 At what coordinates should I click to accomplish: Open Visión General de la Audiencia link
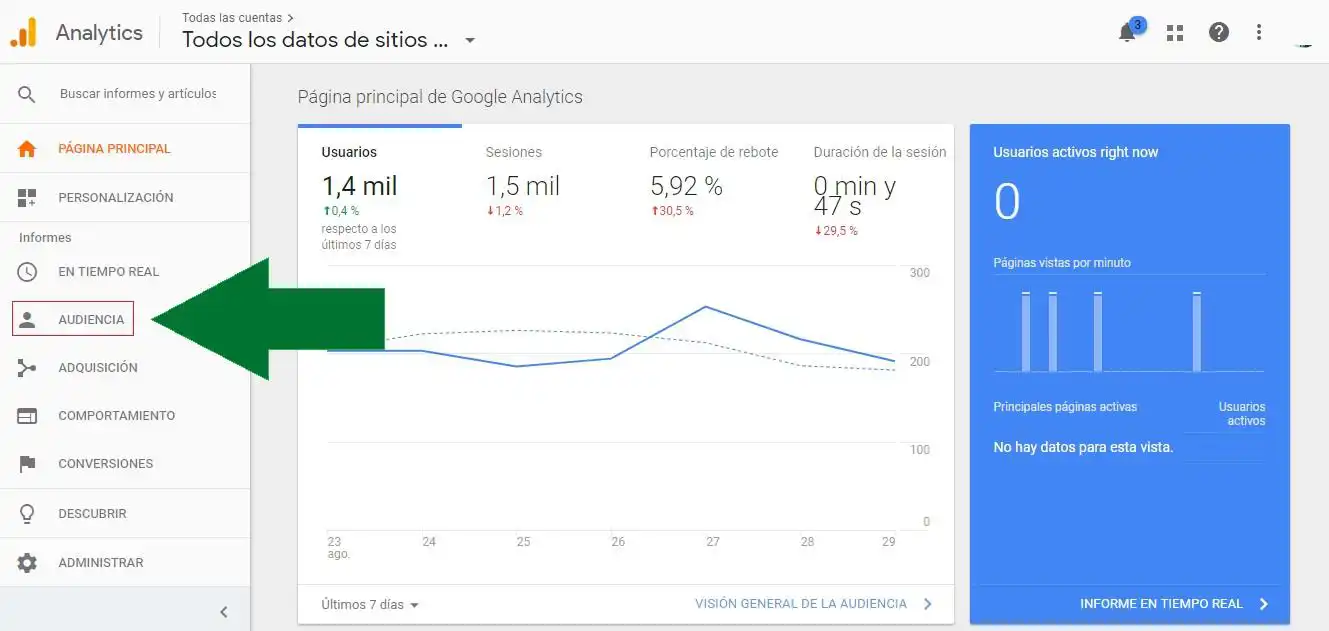tap(801, 603)
